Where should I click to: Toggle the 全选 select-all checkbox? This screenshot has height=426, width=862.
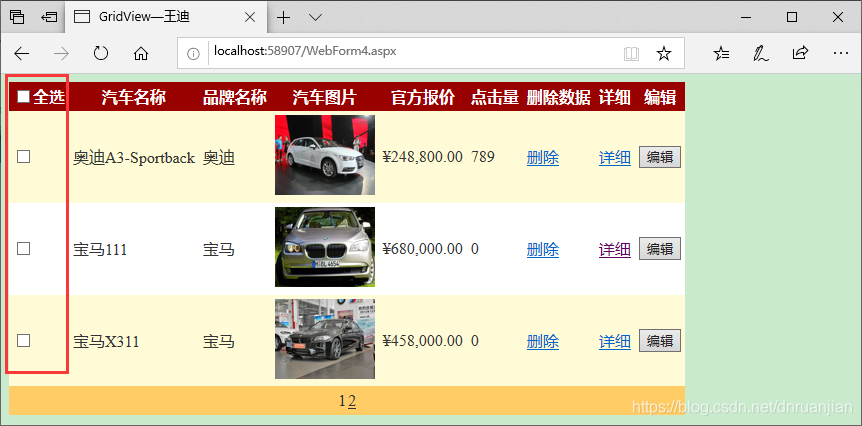click(x=23, y=97)
